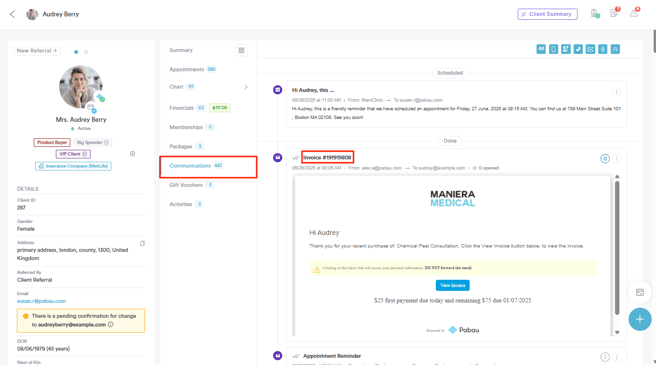This screenshot has width=656, height=365.
Task: Click the purple email icon on Invoice timeline
Action: [x=277, y=157]
